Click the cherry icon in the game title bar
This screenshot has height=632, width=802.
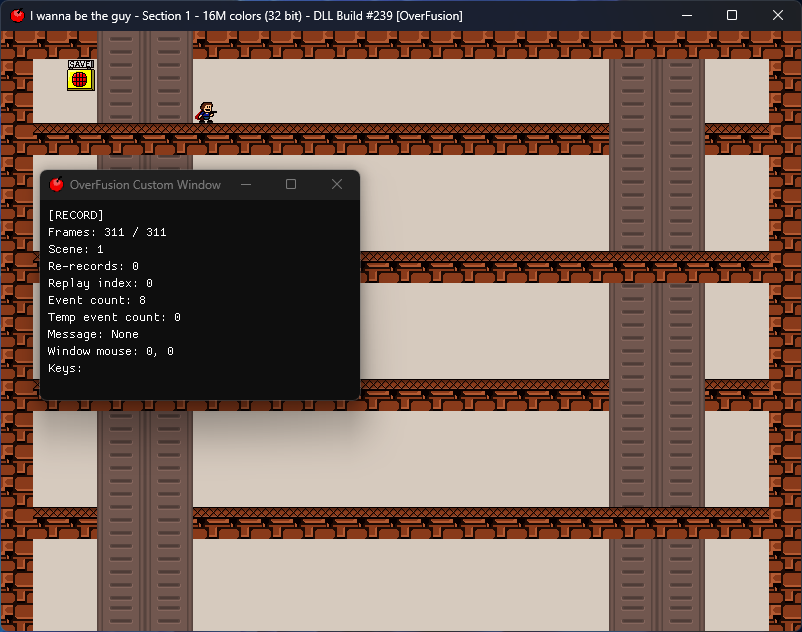coord(17,16)
